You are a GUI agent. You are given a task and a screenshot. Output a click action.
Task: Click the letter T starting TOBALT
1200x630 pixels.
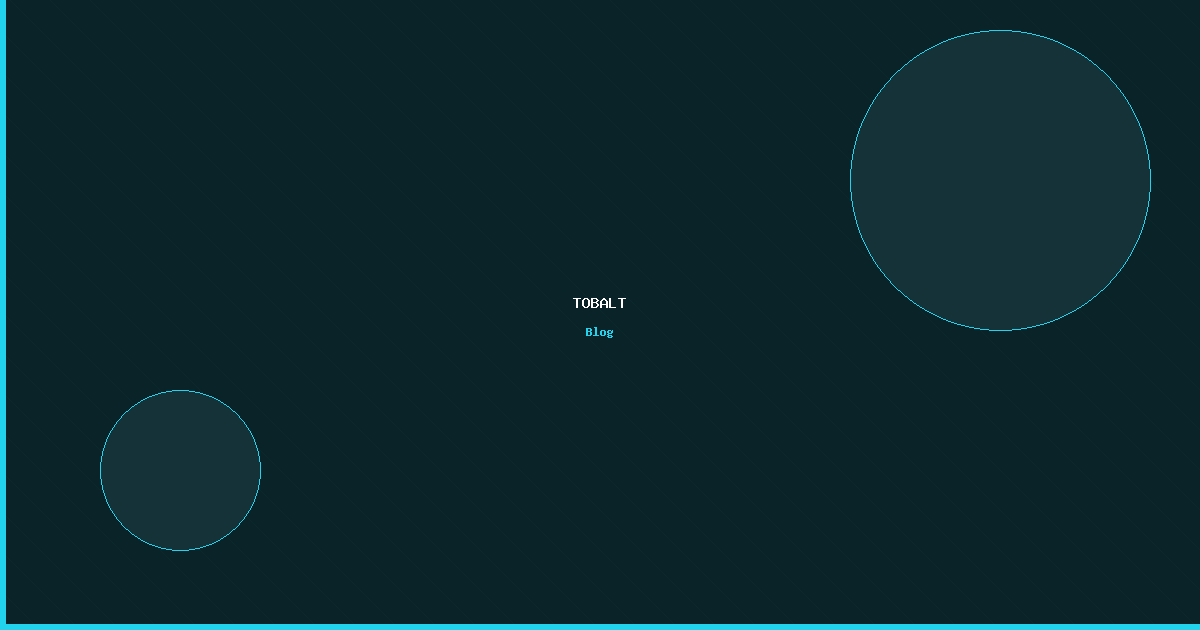(x=577, y=303)
